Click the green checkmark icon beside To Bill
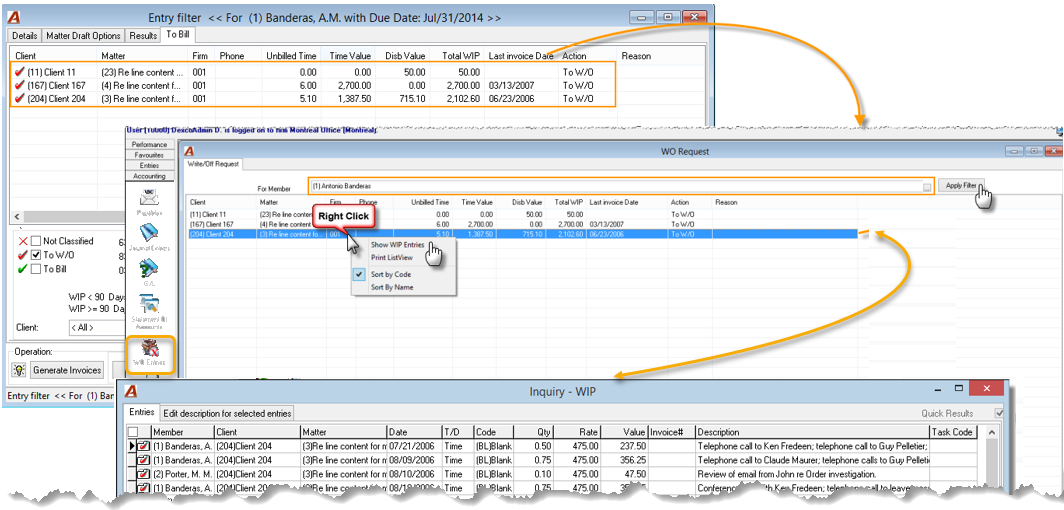 [22, 269]
